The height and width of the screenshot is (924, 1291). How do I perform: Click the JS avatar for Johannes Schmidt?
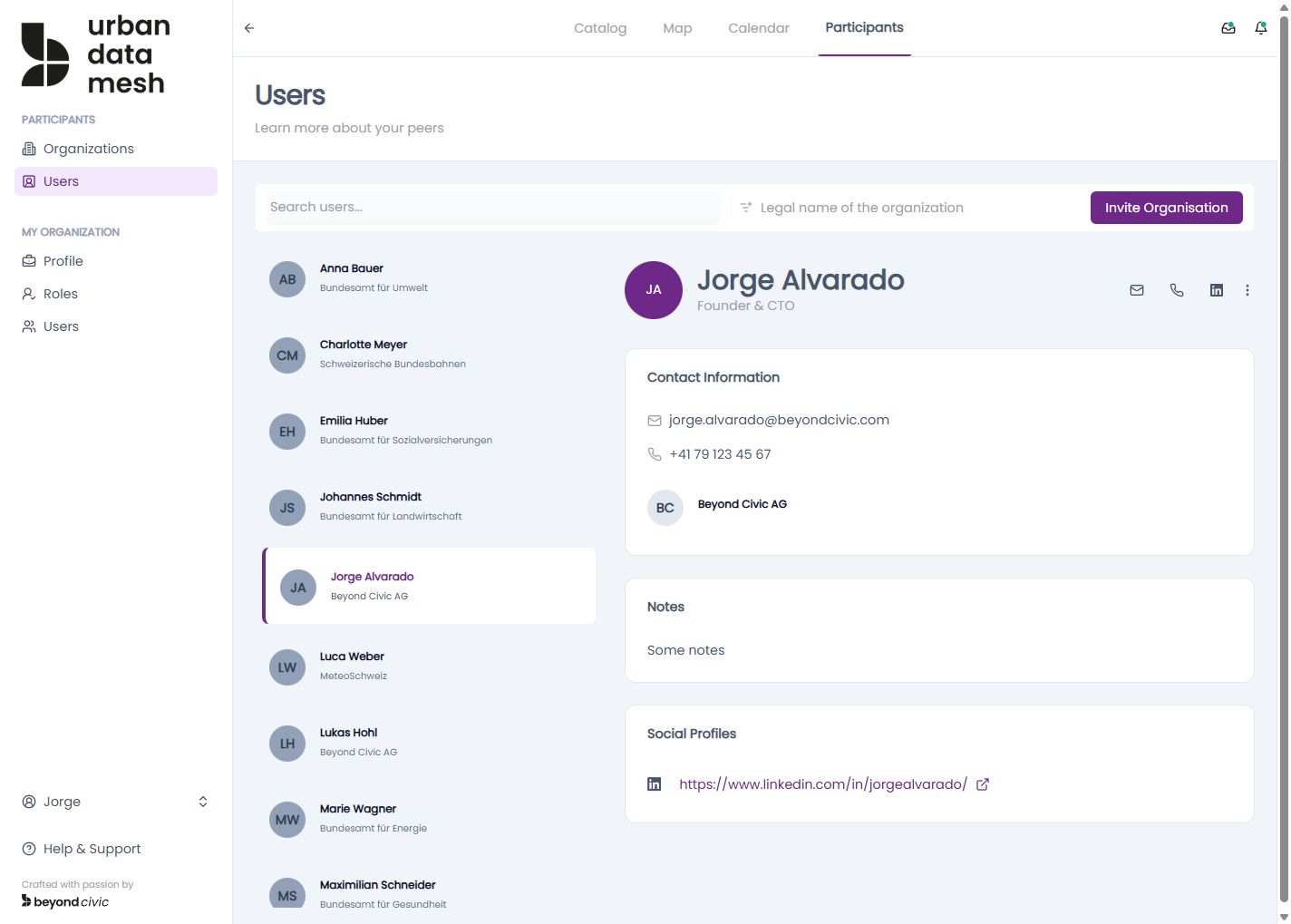(287, 508)
